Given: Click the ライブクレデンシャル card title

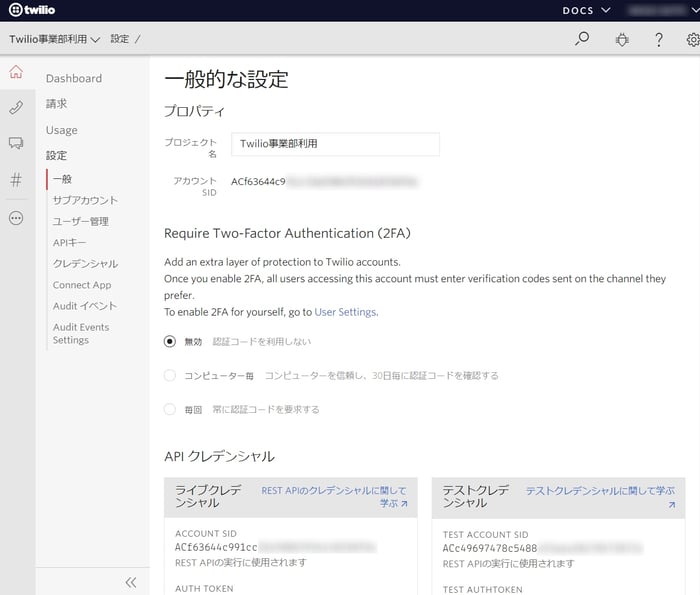Looking at the screenshot, I should coord(208,496).
